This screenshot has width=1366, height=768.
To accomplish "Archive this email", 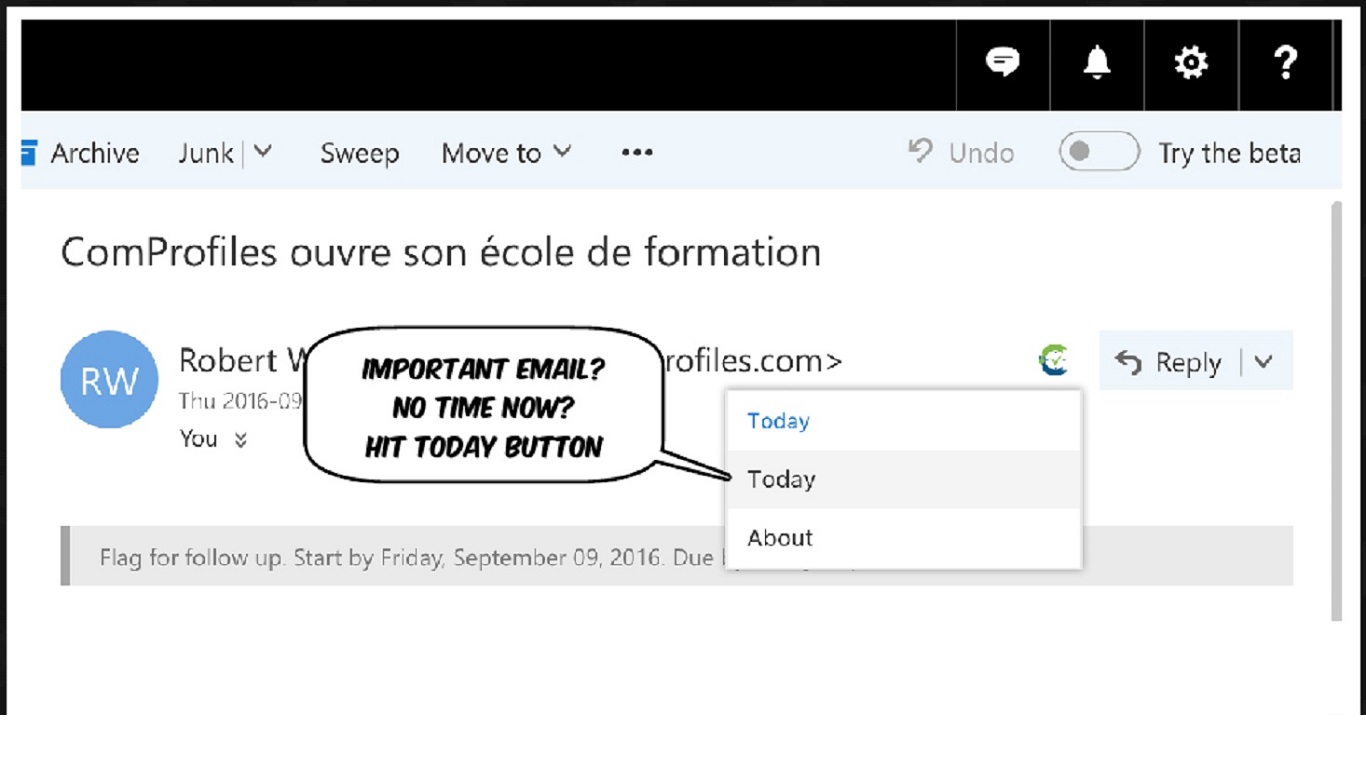I will (81, 153).
